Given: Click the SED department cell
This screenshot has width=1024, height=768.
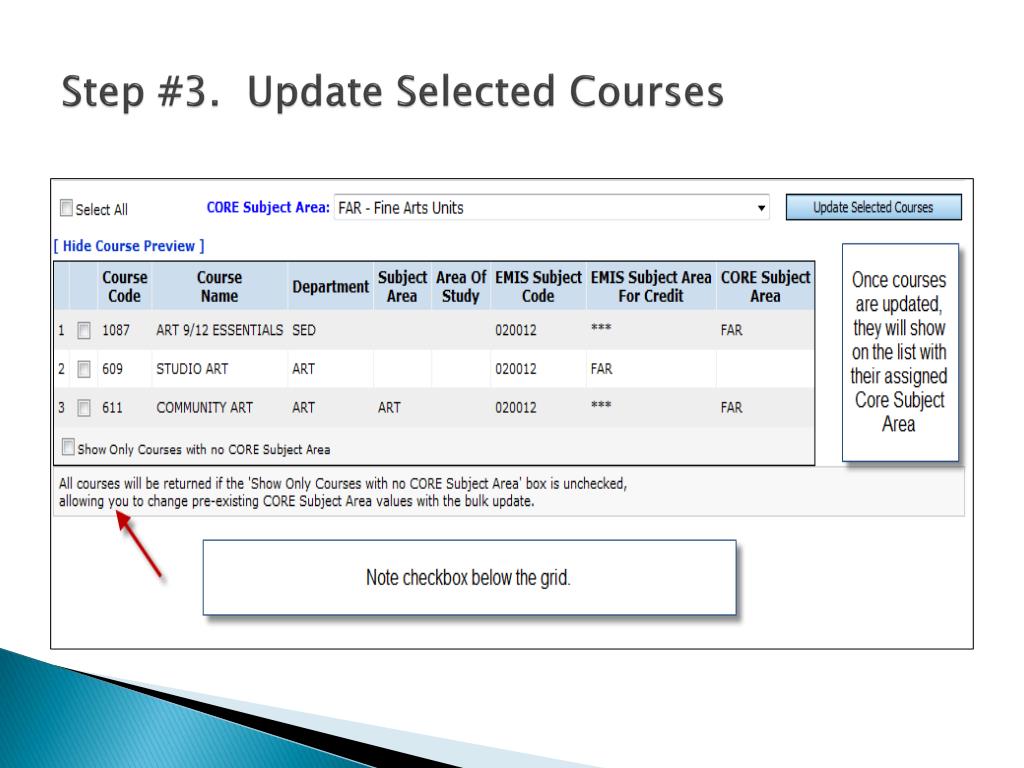Looking at the screenshot, I should pos(304,330).
